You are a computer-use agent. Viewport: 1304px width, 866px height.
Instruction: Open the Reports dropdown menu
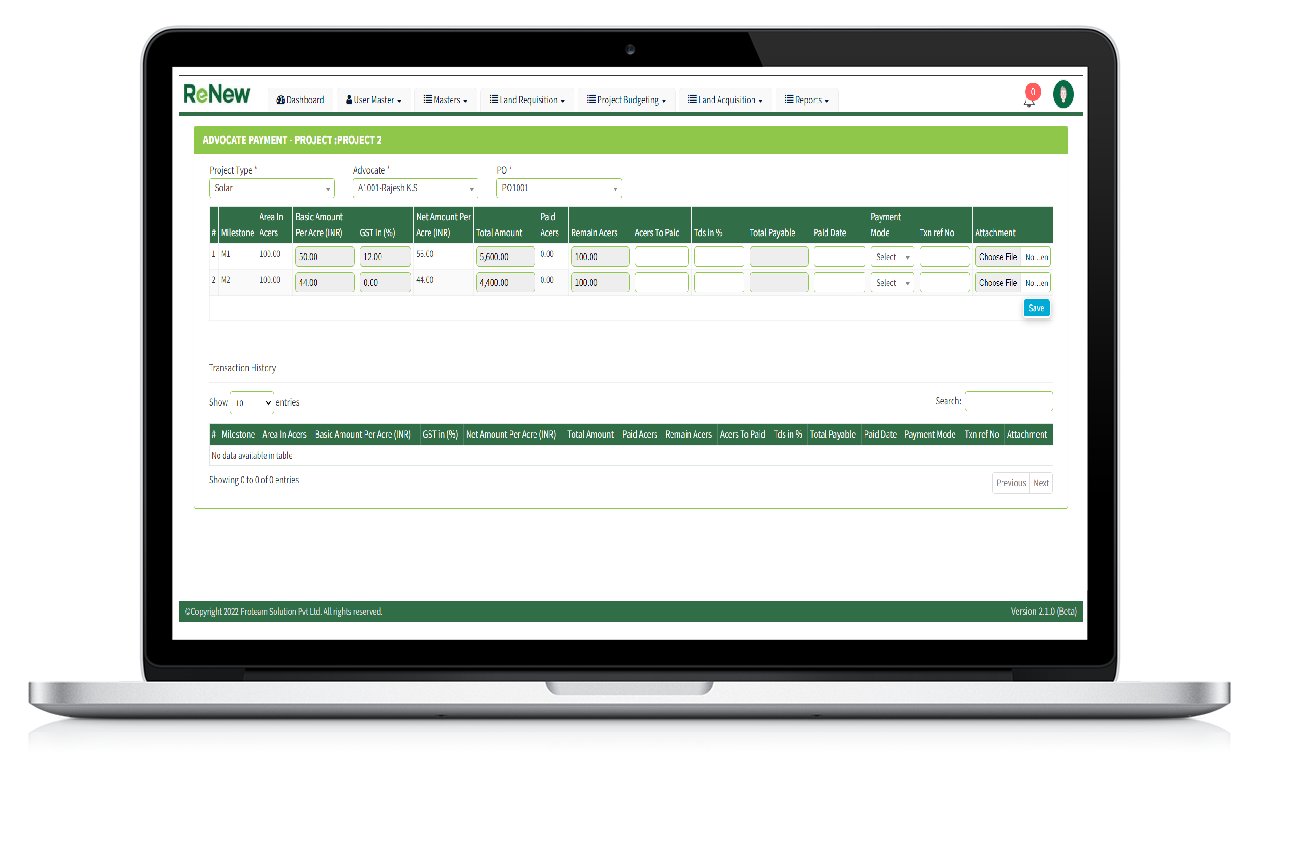[806, 100]
